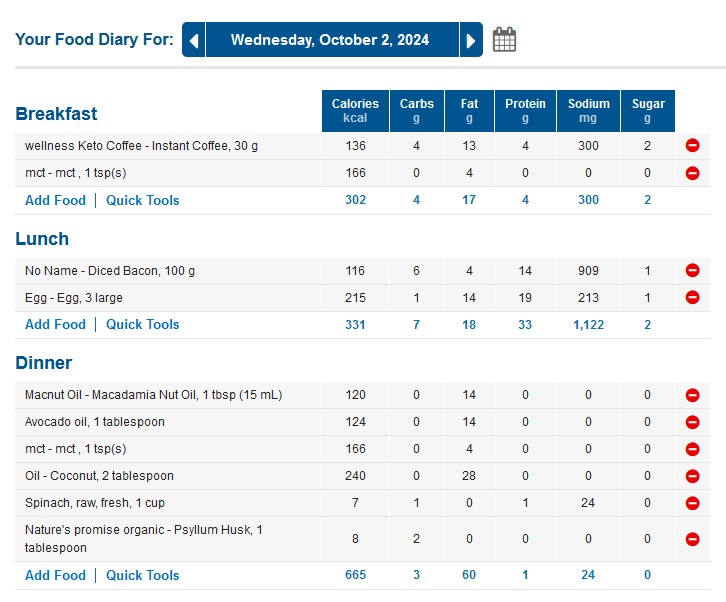Open the calendar date picker icon
Viewport: 726px width, 602px height.
(x=505, y=40)
